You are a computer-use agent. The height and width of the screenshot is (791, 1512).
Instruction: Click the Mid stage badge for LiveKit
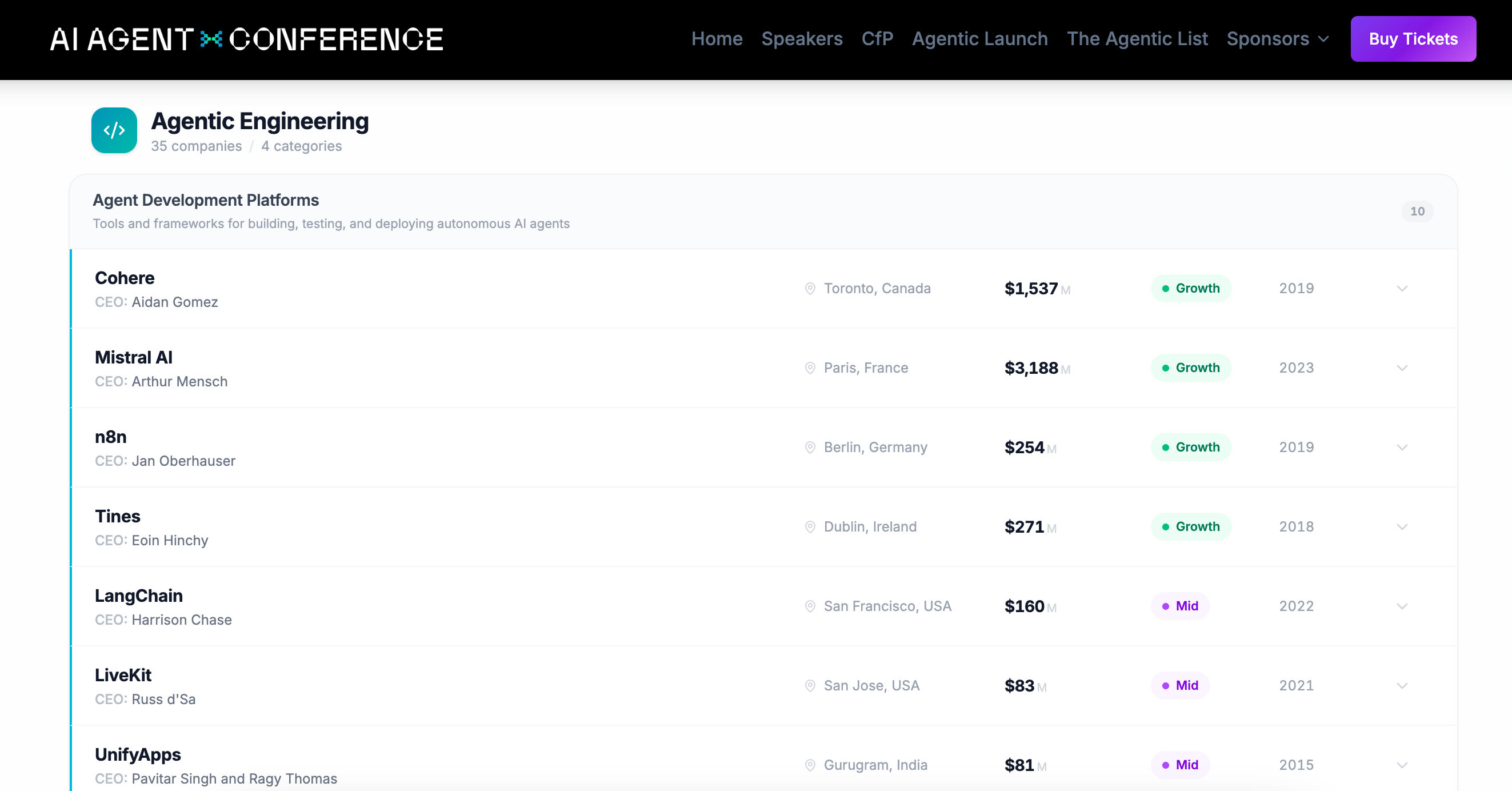coord(1181,685)
